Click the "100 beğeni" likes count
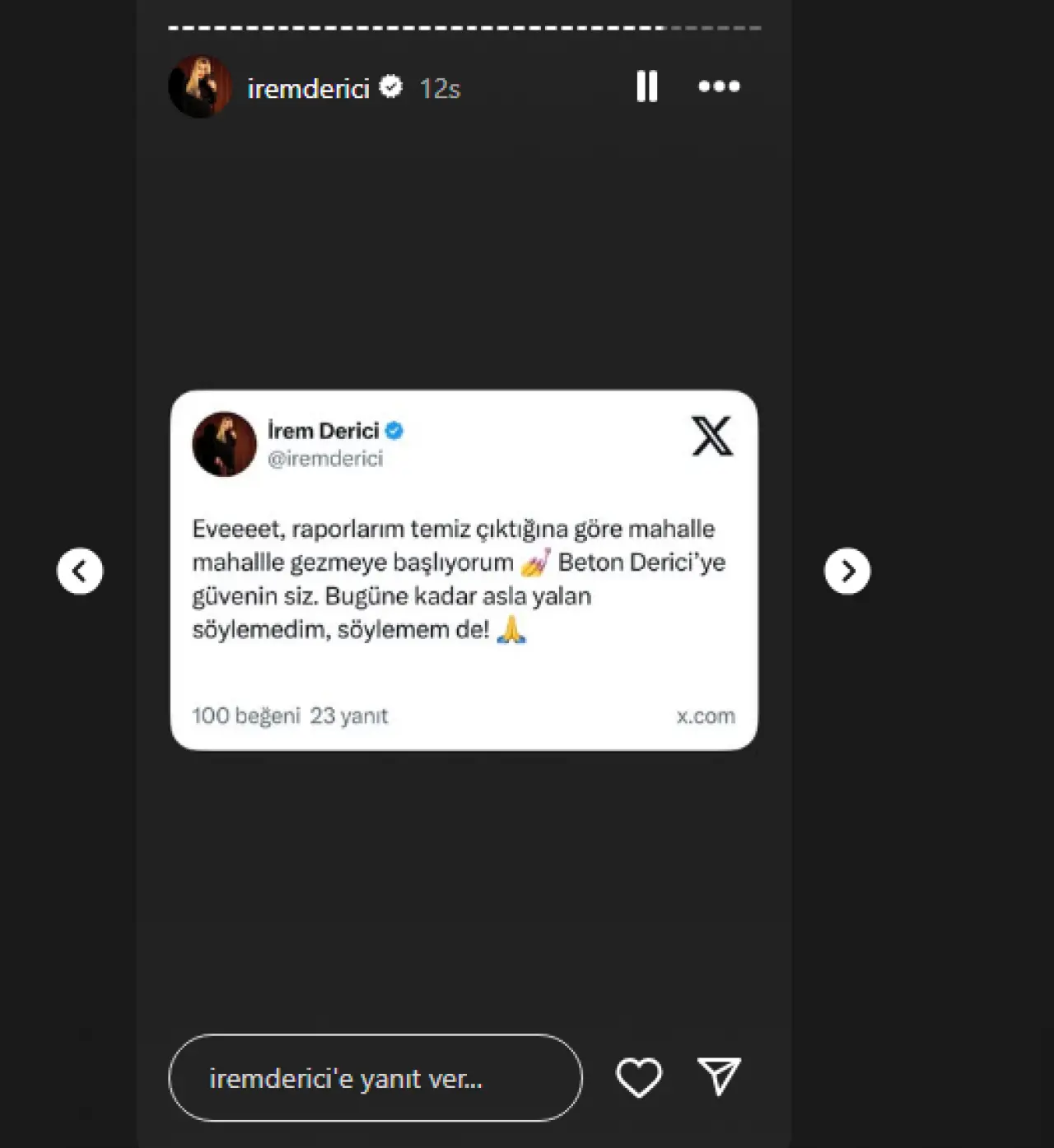 tap(245, 716)
